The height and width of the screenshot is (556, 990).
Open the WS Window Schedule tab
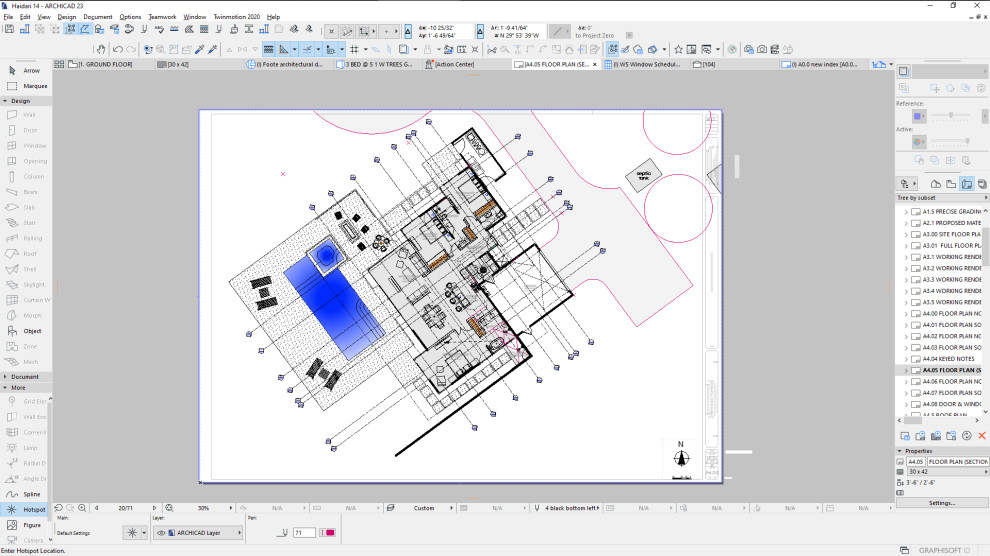pyautogui.click(x=644, y=64)
